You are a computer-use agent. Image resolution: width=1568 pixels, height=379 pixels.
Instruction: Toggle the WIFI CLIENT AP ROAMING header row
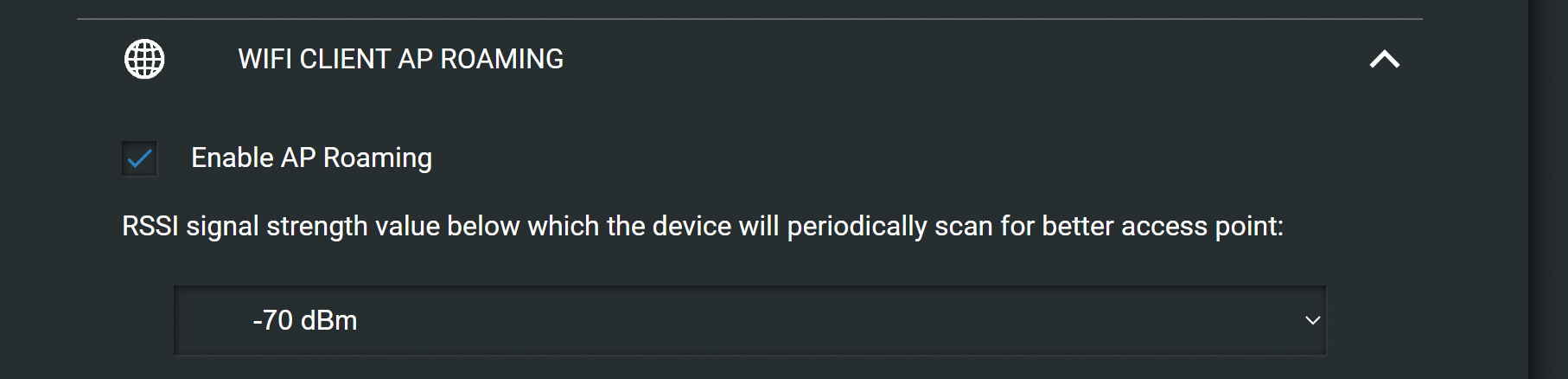pyautogui.click(x=749, y=59)
